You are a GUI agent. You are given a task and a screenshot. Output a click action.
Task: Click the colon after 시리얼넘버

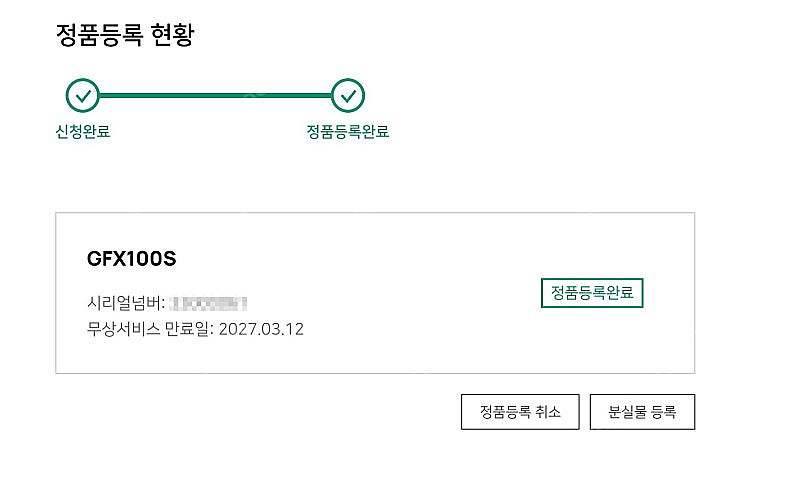point(163,305)
